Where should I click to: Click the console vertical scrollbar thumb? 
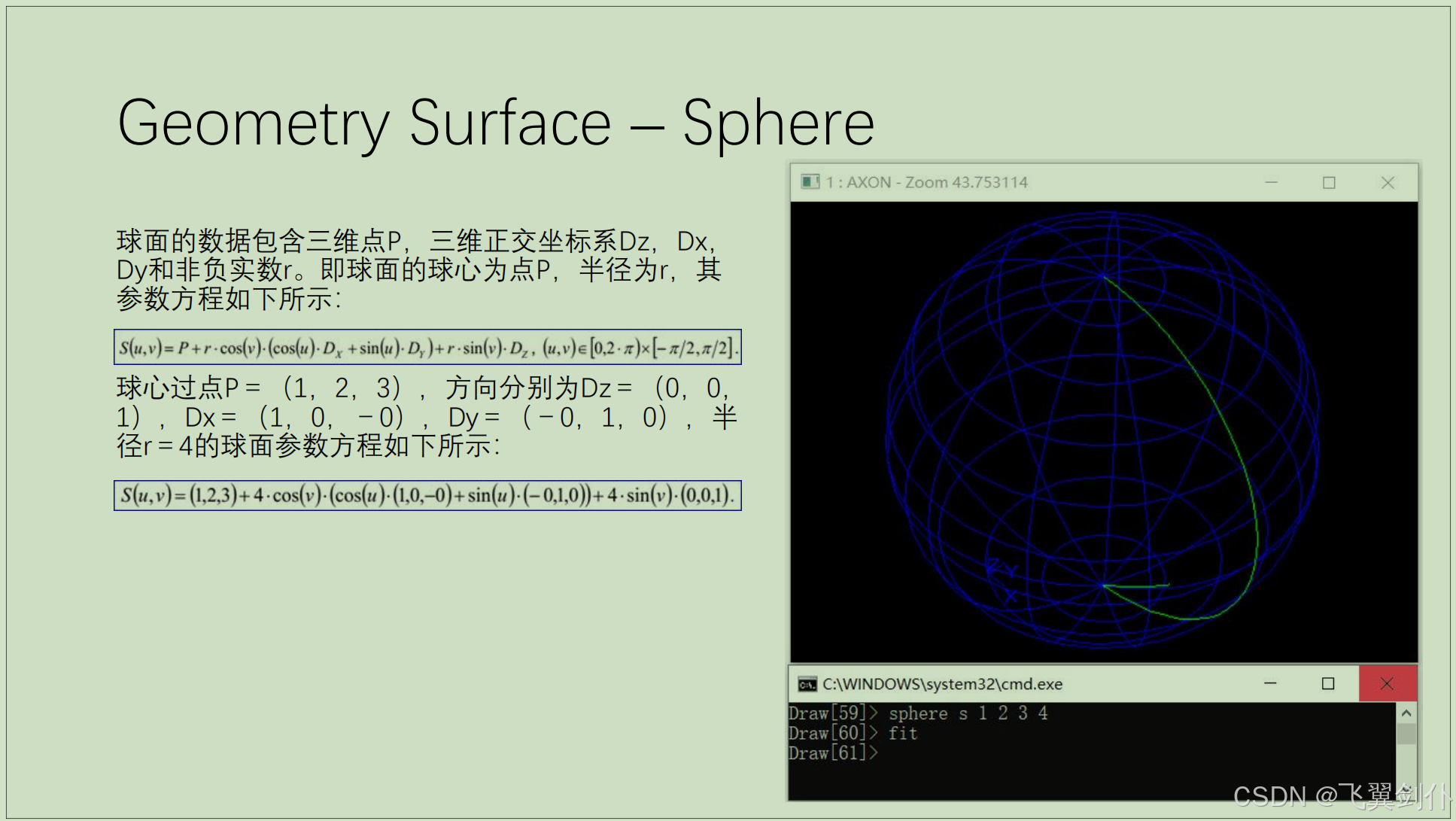1406,734
